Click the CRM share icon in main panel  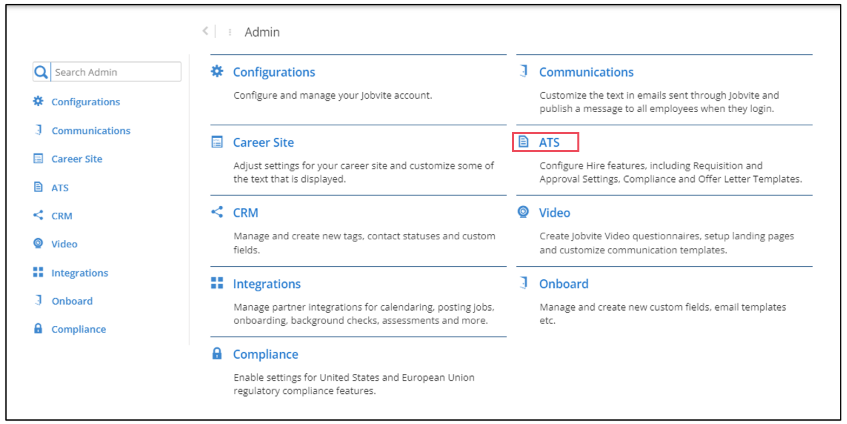click(217, 212)
